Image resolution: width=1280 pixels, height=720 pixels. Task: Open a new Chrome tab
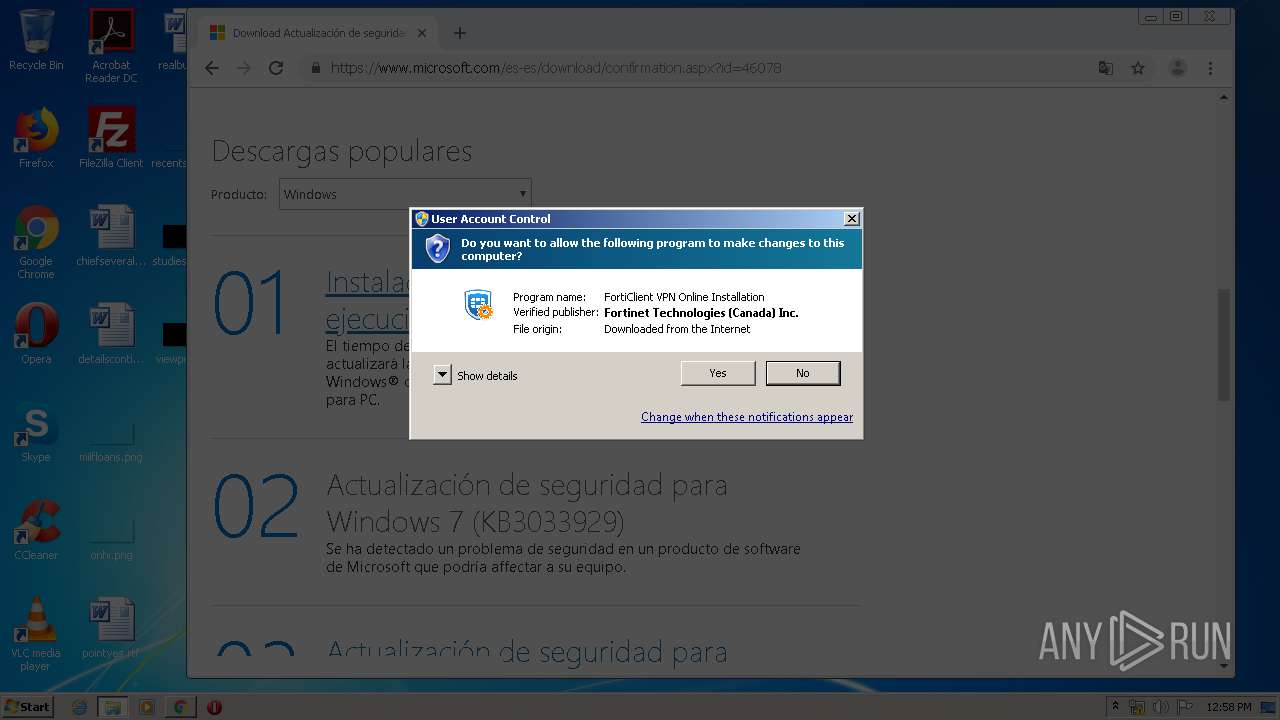click(x=460, y=33)
